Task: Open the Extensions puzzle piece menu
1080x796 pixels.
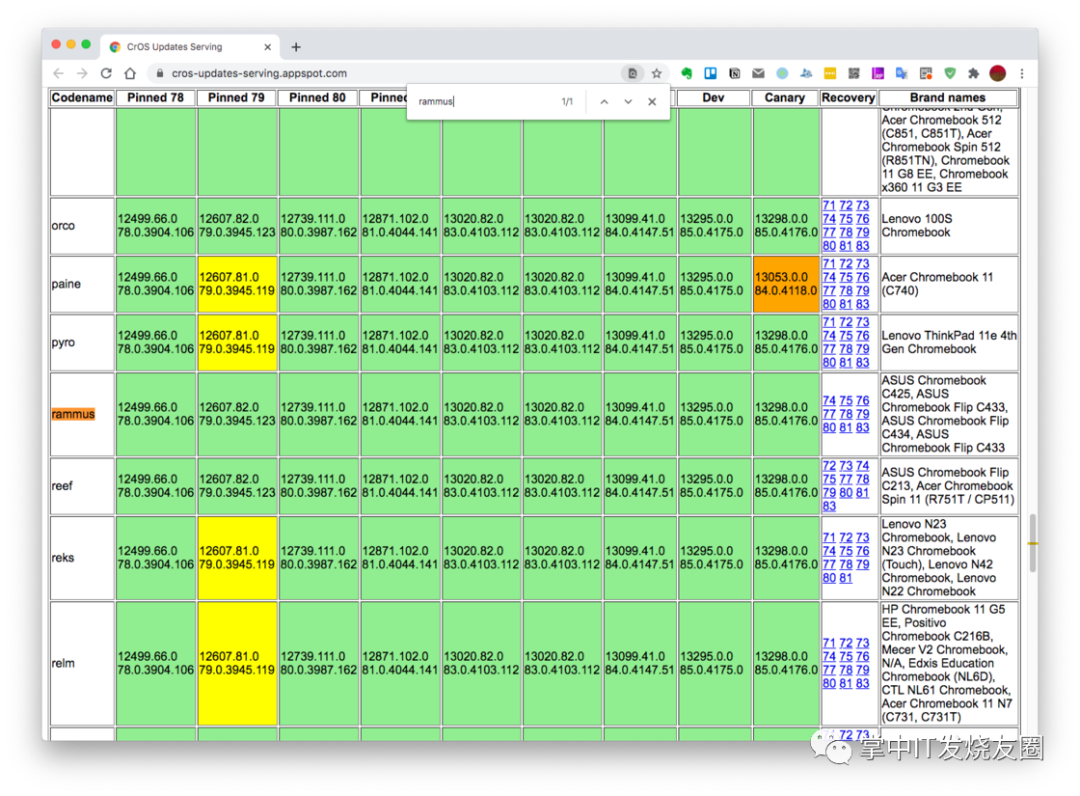Action: click(x=973, y=73)
